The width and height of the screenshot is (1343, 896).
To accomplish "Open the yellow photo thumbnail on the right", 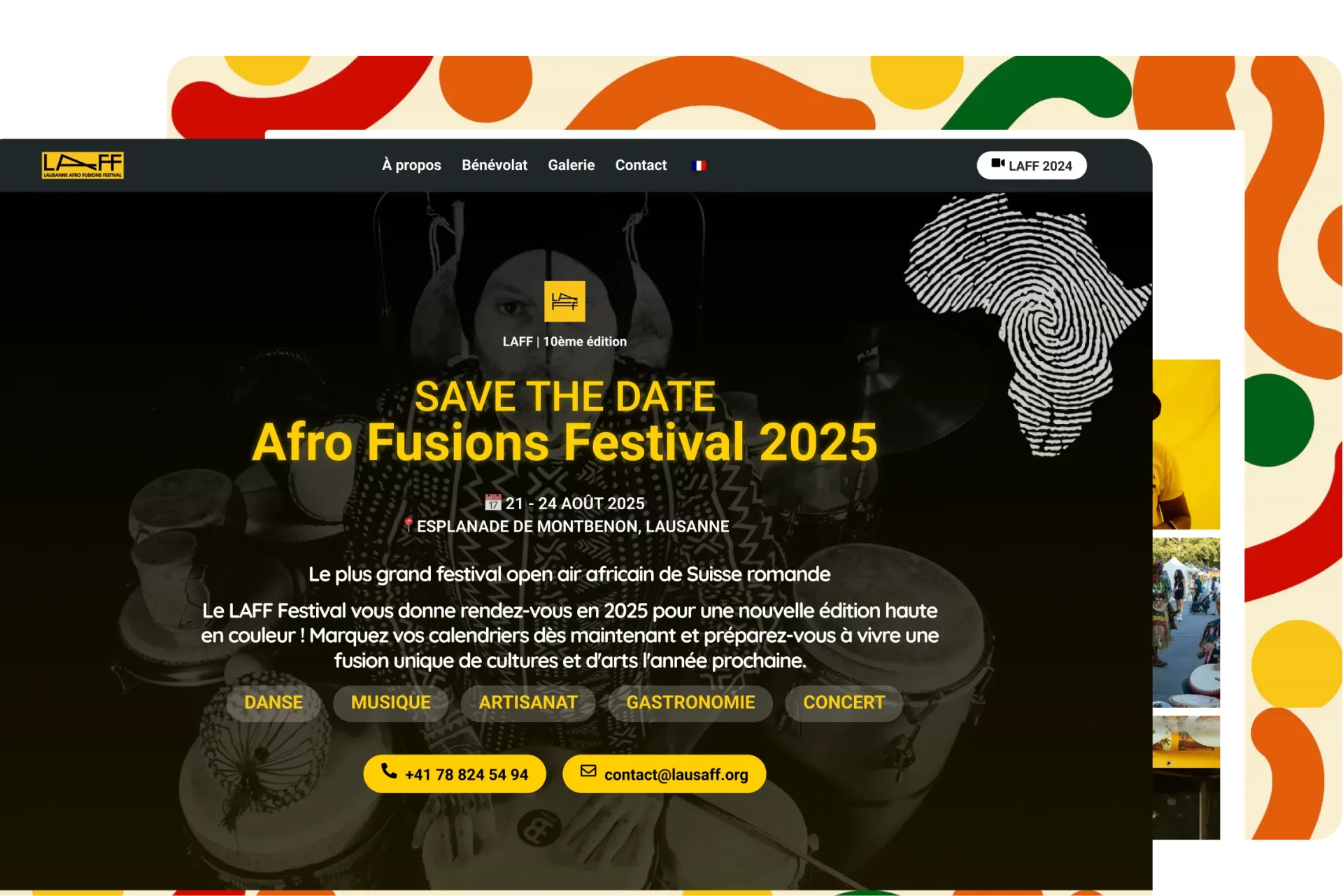I will coord(1186,444).
